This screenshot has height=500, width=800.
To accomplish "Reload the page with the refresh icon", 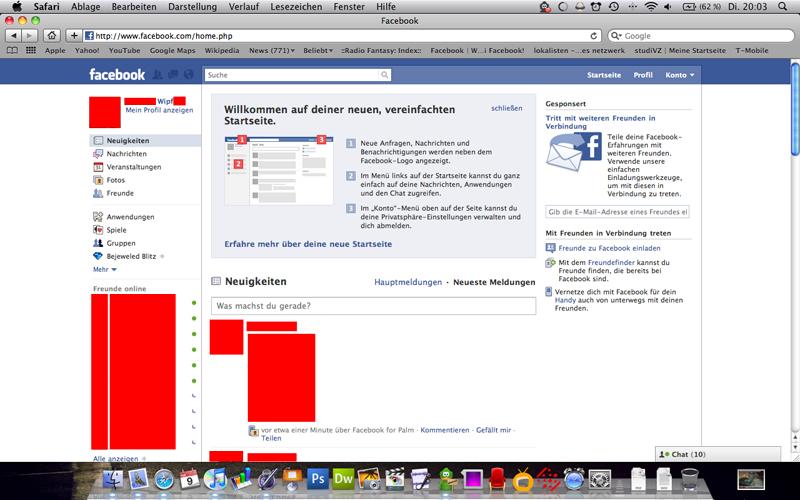I will 593,36.
